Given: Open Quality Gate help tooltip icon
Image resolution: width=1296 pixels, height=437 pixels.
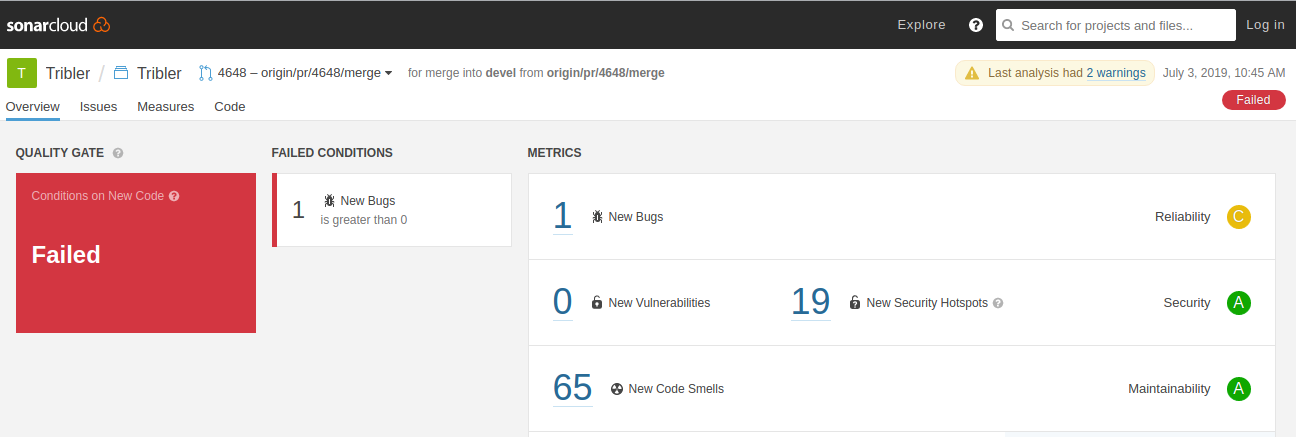Looking at the screenshot, I should (118, 153).
